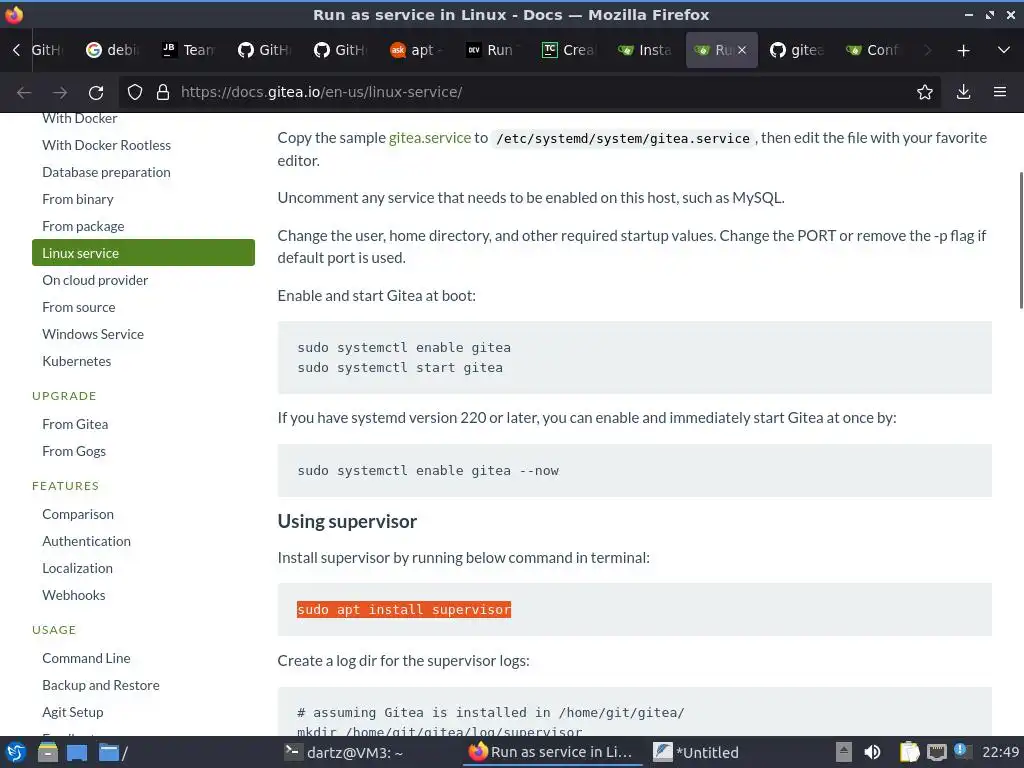1024x768 pixels.
Task: Open 'From source' sidebar page
Action: [x=79, y=307]
